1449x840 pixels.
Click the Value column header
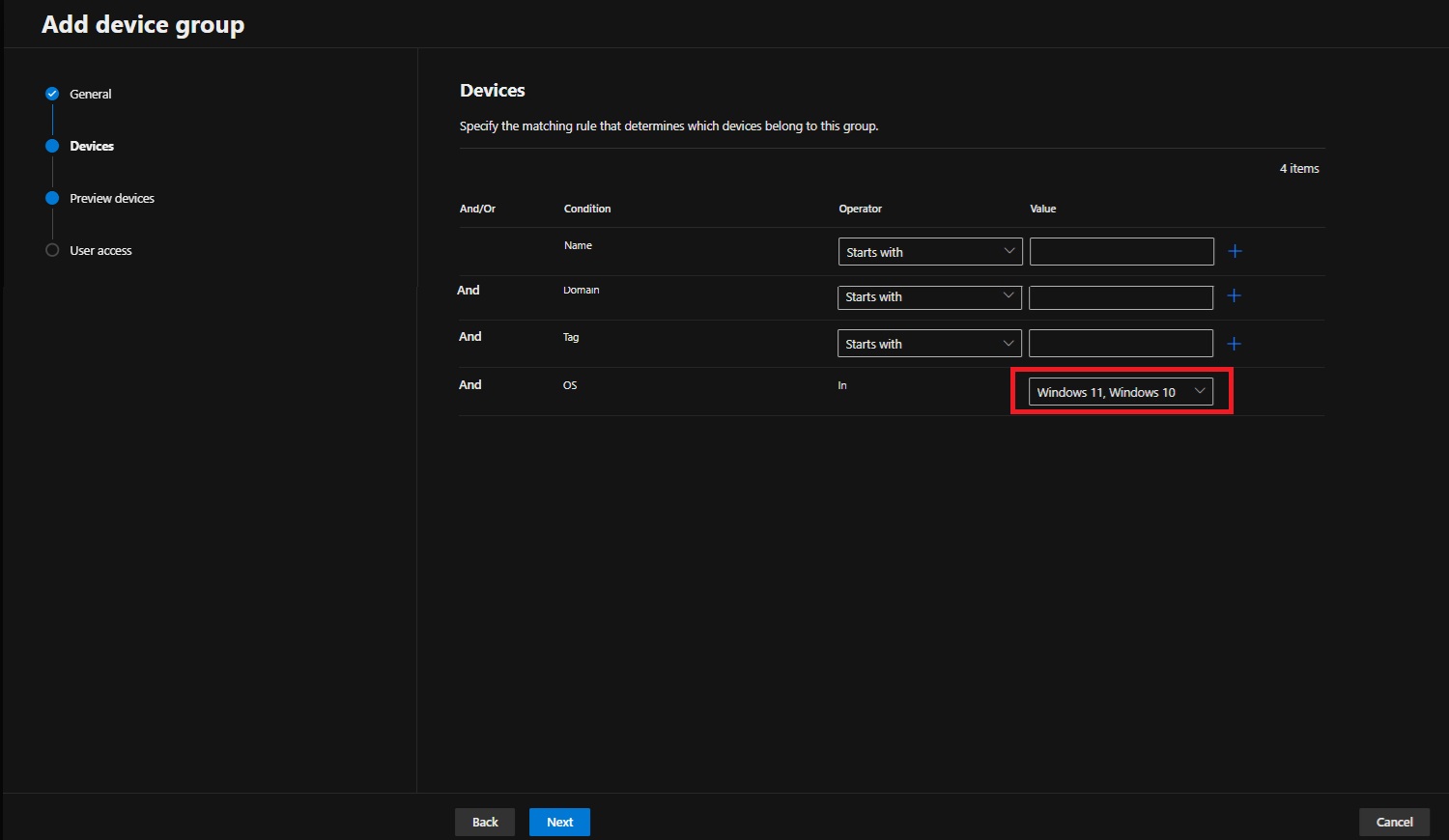[x=1043, y=209]
